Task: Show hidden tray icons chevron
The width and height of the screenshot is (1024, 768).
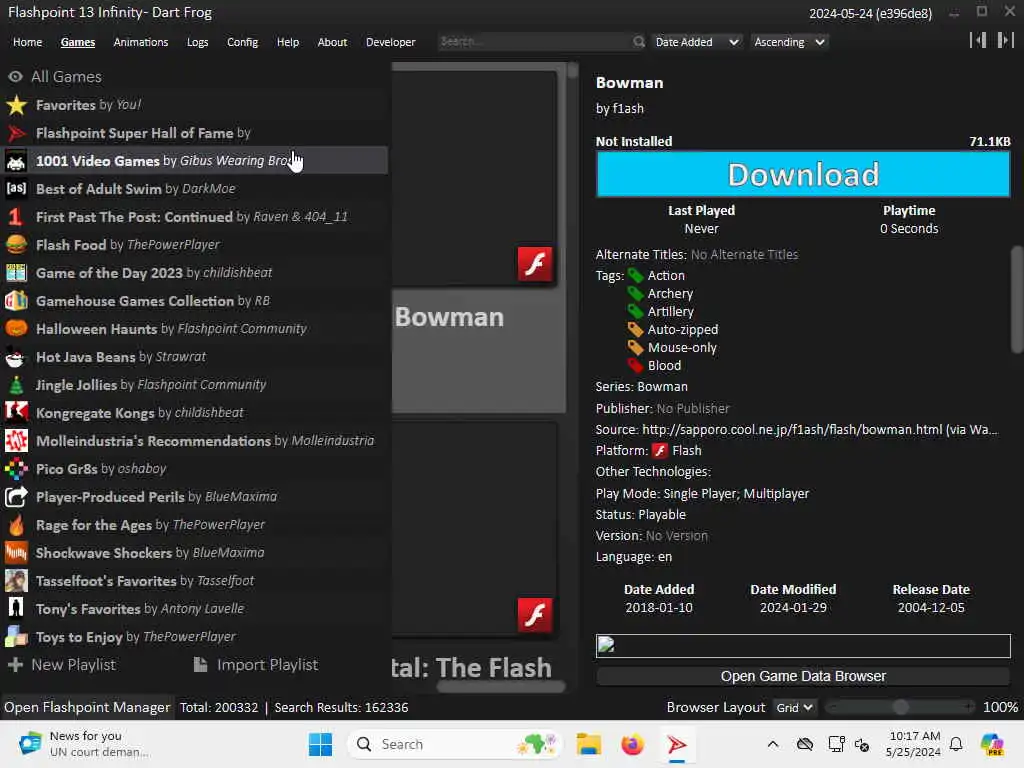Action: pyautogui.click(x=773, y=744)
